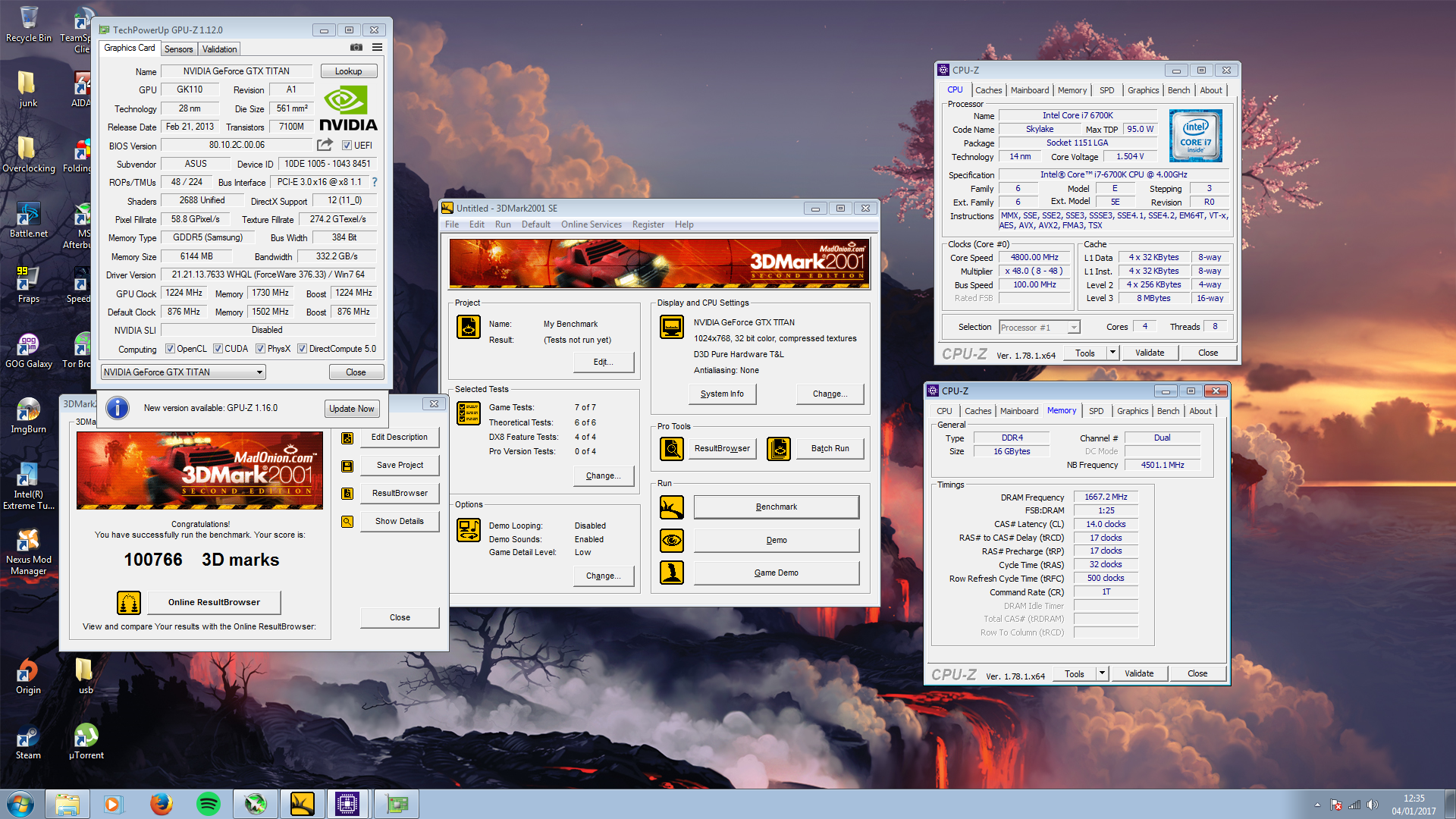Click the Benchmark run icon in 3DMark2001
The width and height of the screenshot is (1456, 819).
[672, 507]
